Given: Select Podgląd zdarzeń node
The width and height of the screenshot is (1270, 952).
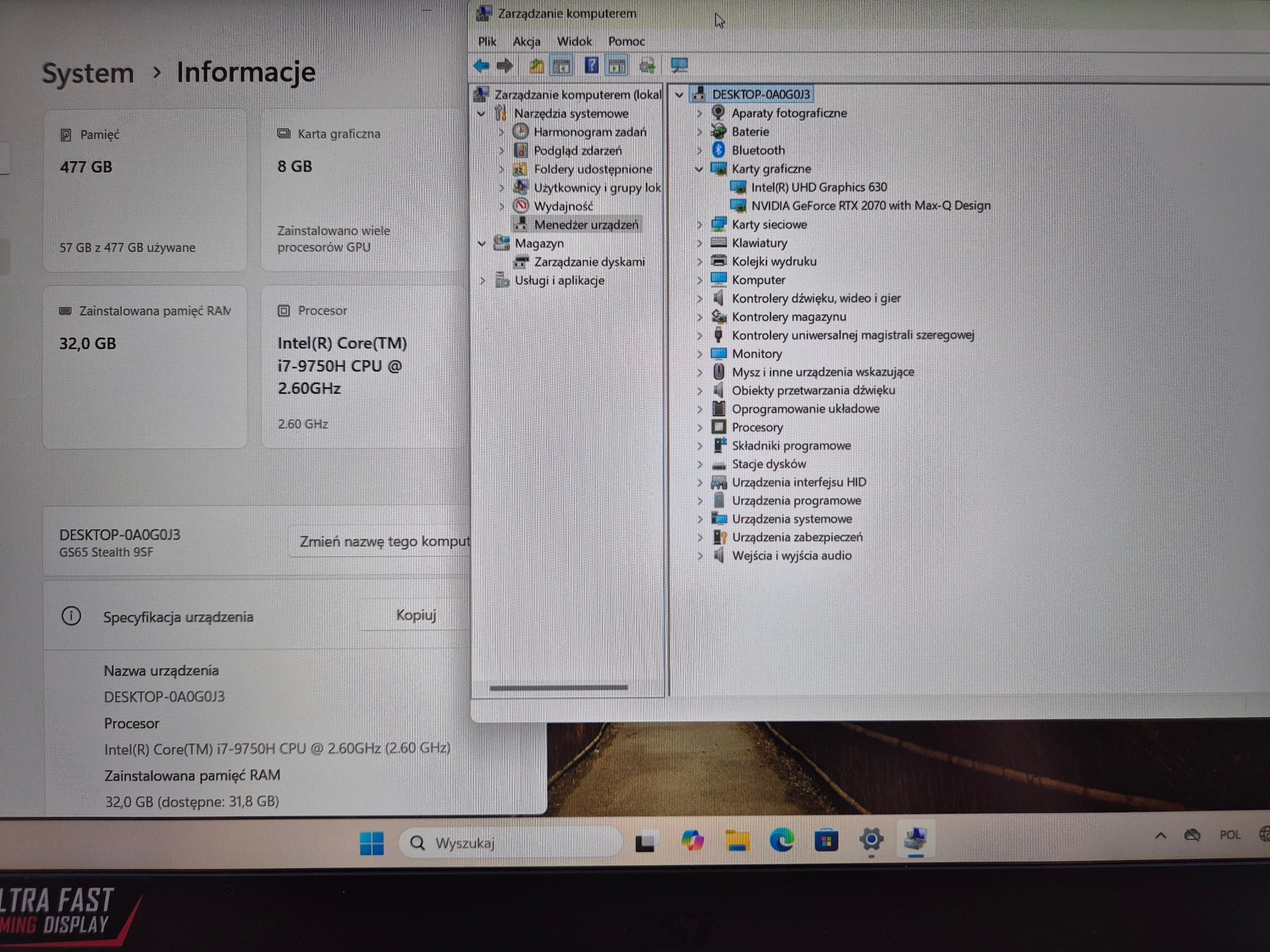Looking at the screenshot, I should pyautogui.click(x=577, y=151).
